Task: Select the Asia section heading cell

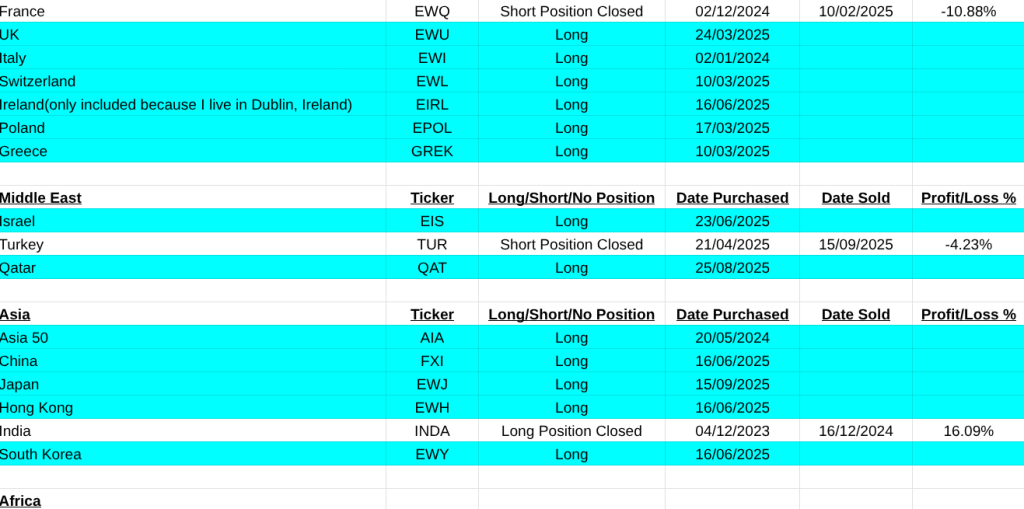Action: coord(15,314)
